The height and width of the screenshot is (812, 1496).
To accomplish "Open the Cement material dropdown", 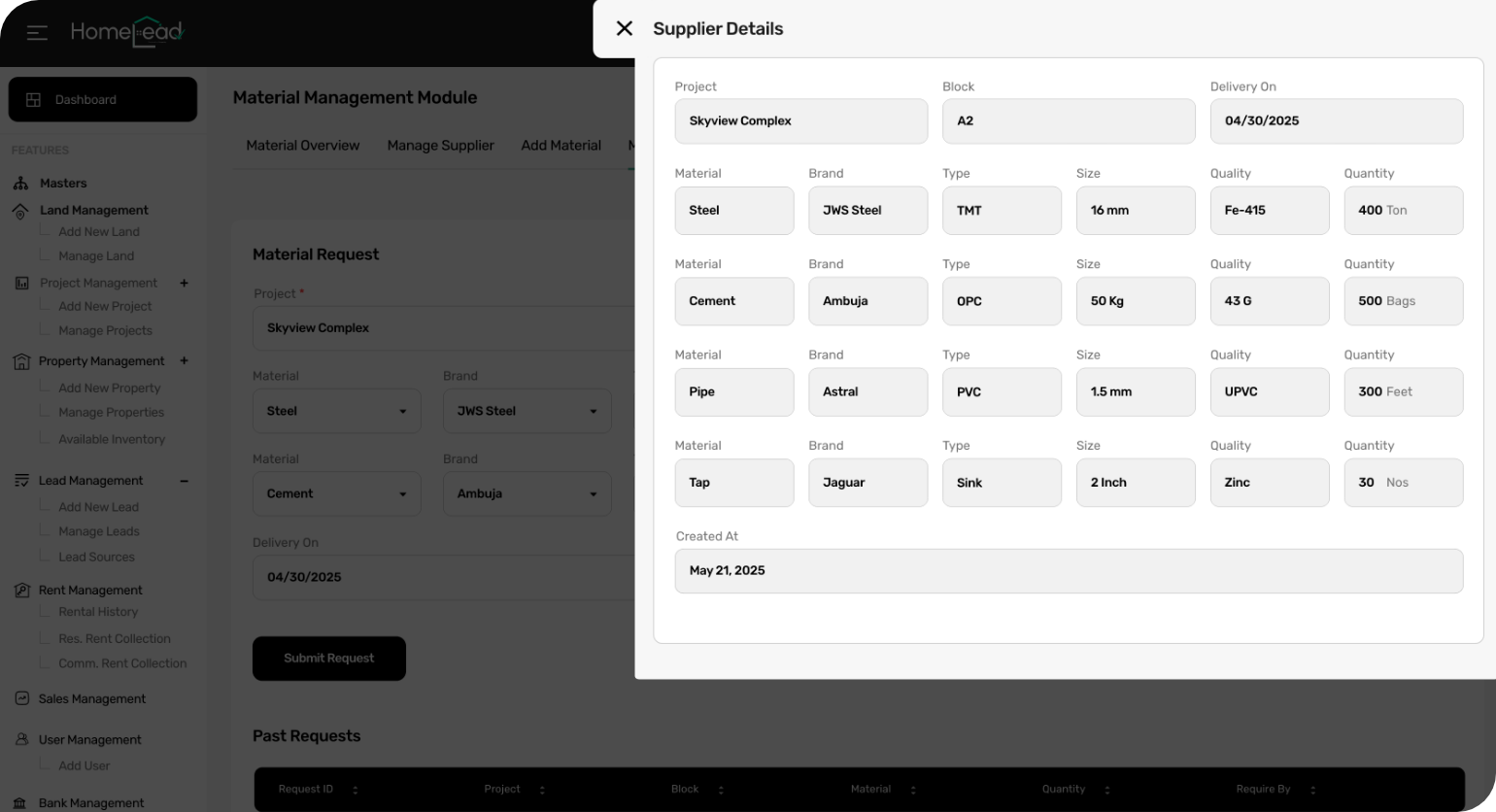I will tap(337, 493).
